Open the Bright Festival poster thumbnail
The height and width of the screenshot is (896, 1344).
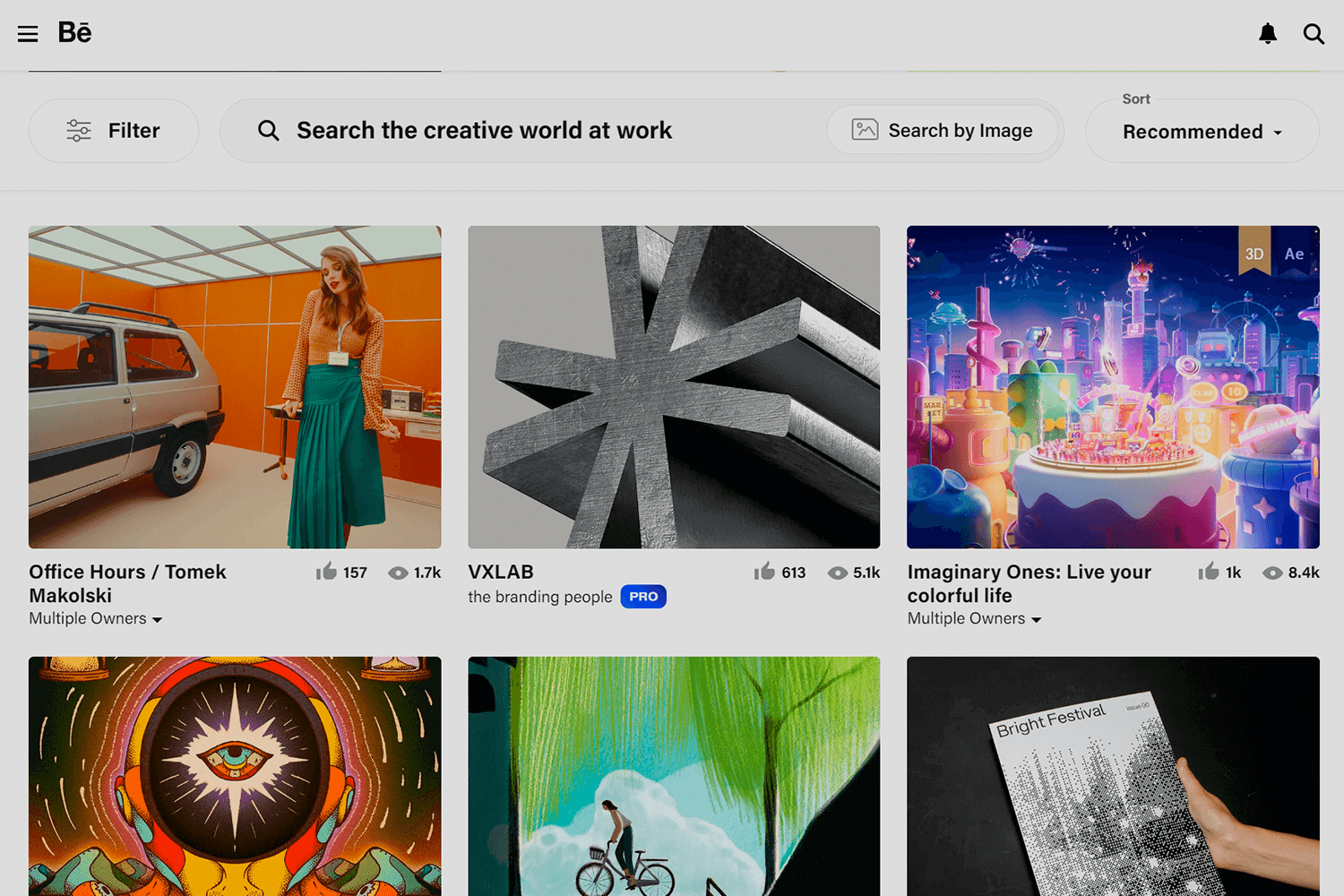click(x=1113, y=776)
